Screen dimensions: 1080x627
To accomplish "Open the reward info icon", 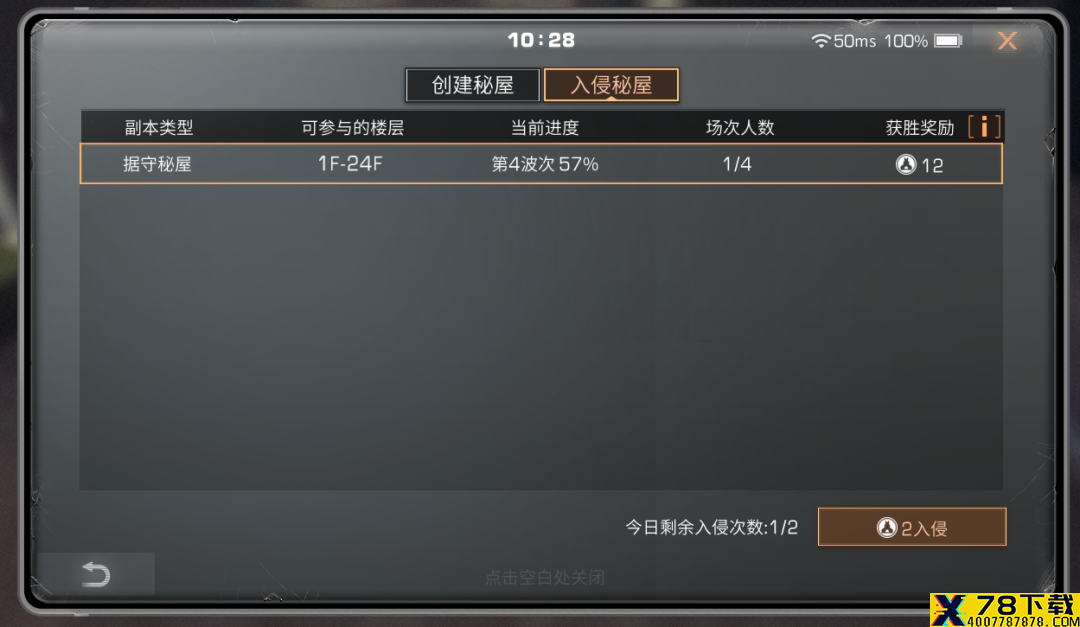I will [x=984, y=127].
